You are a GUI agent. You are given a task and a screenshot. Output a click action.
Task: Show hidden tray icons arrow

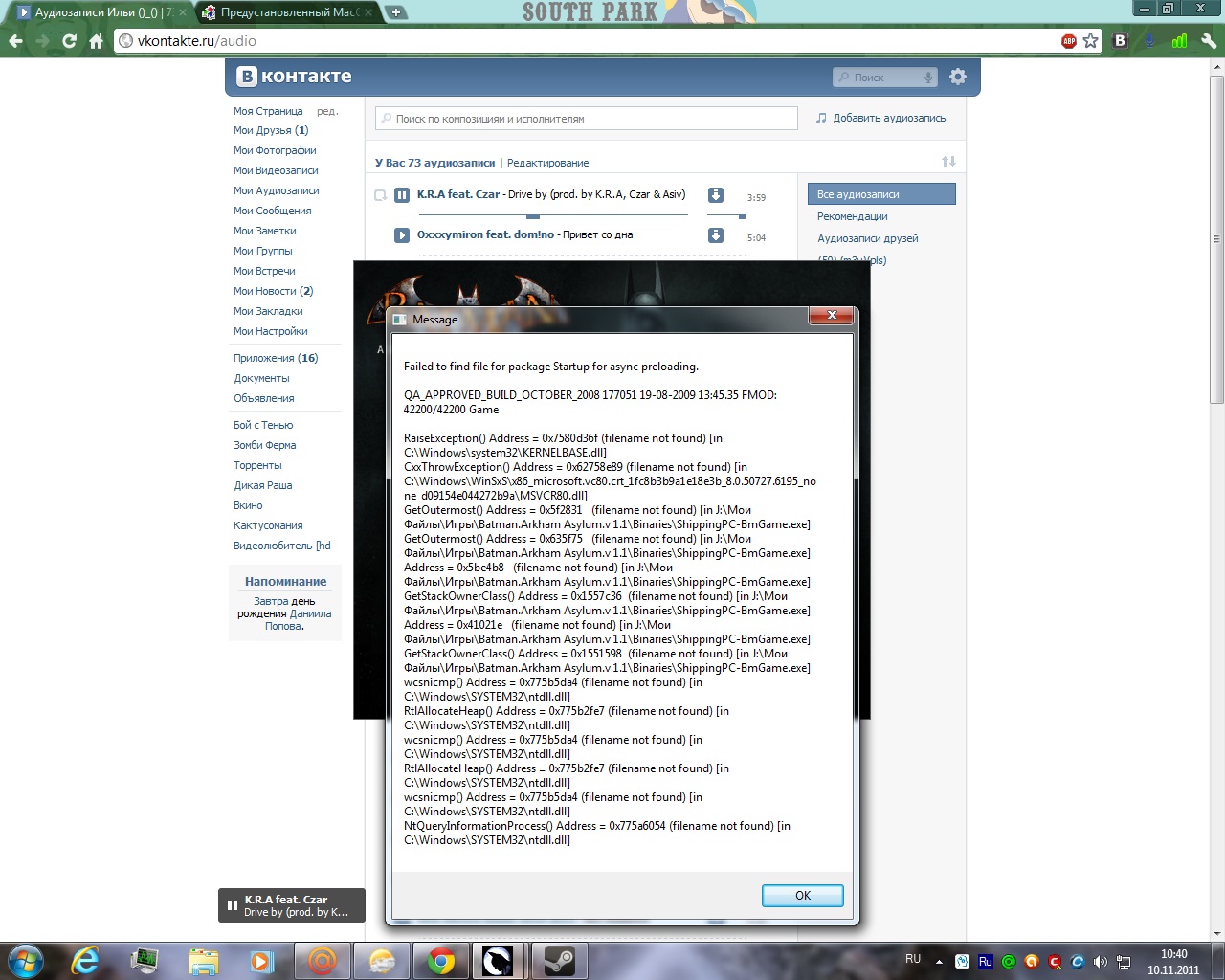pyautogui.click(x=939, y=962)
